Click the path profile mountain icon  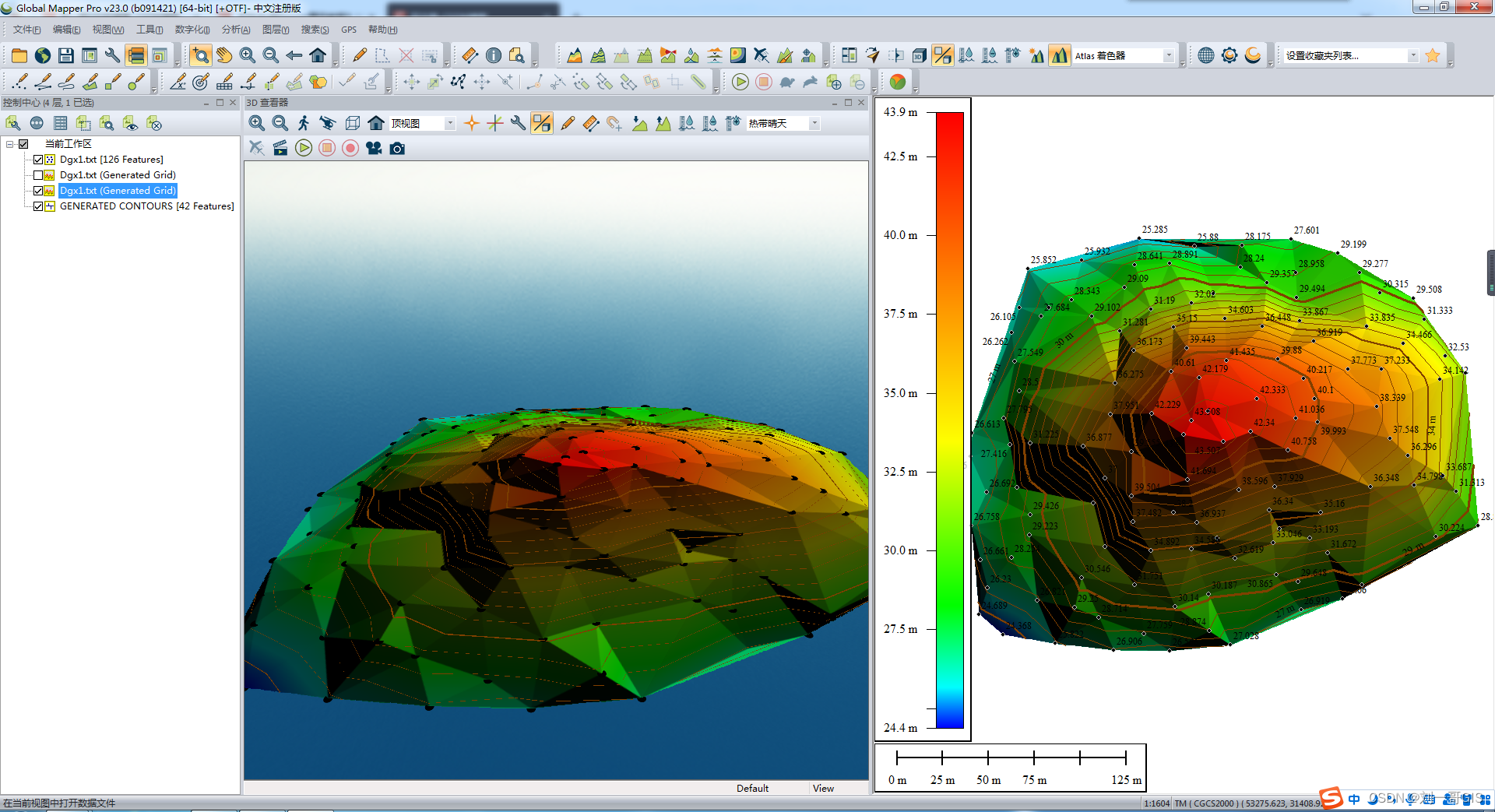click(x=575, y=55)
